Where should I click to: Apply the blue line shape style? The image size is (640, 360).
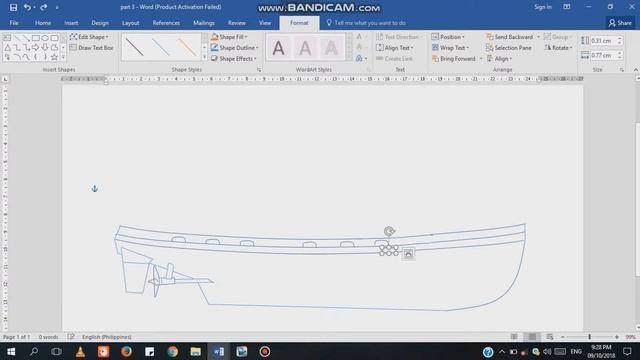[x=161, y=47]
